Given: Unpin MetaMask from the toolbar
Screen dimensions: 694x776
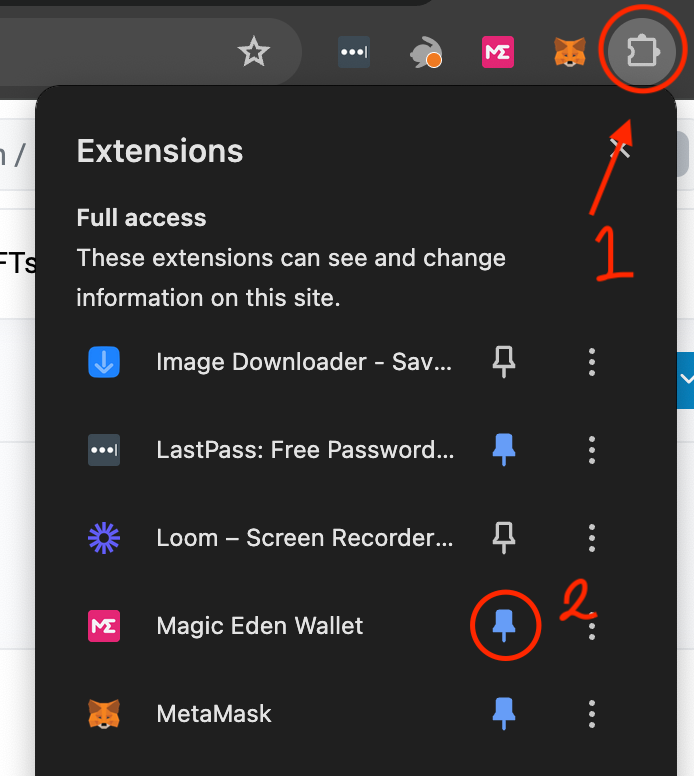Looking at the screenshot, I should (x=504, y=714).
